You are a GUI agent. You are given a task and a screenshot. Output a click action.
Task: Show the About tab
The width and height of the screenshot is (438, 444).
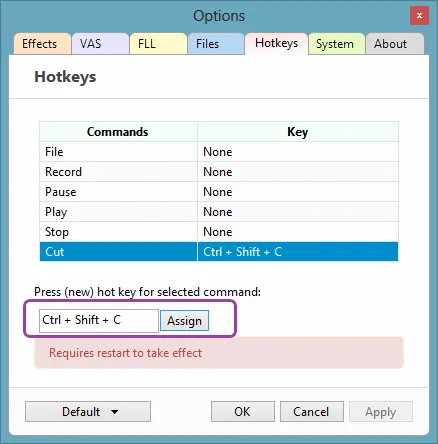[x=395, y=44]
